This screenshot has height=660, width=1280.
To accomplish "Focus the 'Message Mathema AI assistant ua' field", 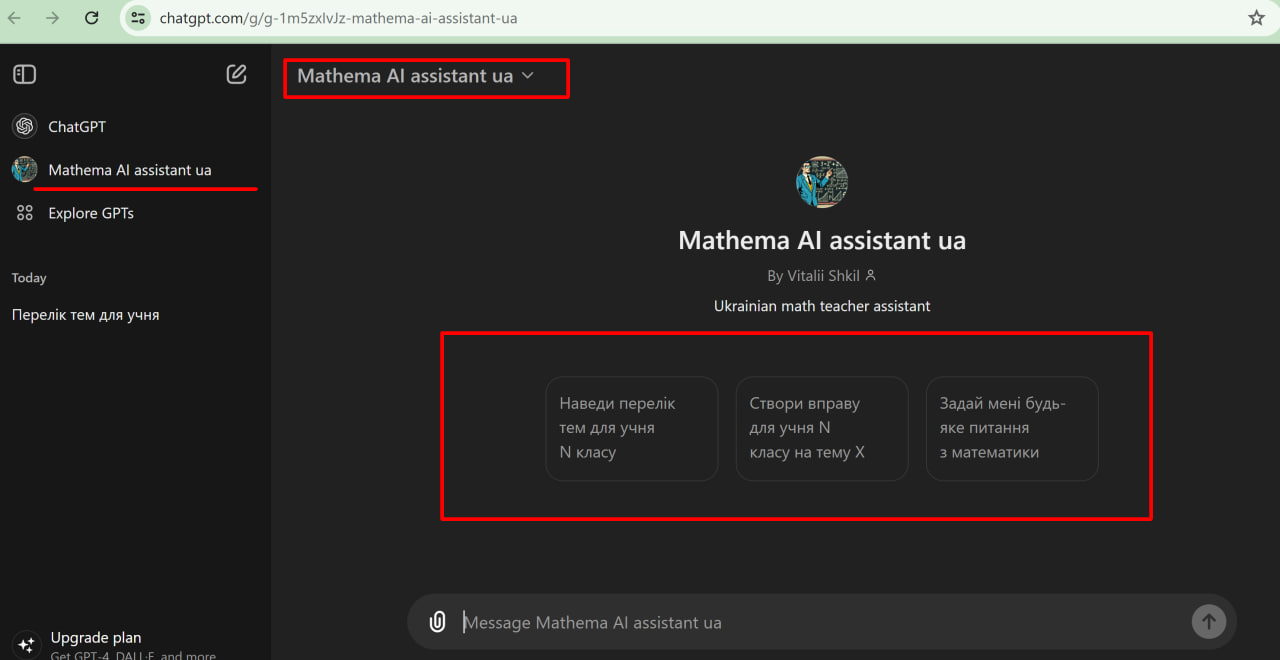I will tap(820, 622).
